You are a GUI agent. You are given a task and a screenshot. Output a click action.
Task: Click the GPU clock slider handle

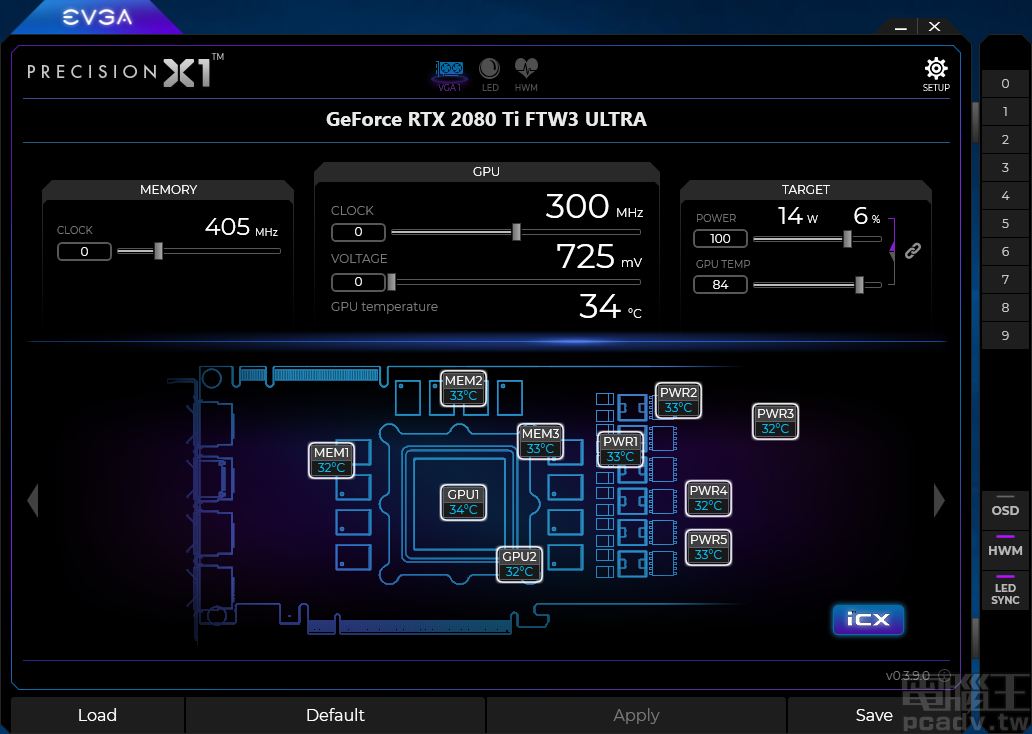tap(517, 232)
